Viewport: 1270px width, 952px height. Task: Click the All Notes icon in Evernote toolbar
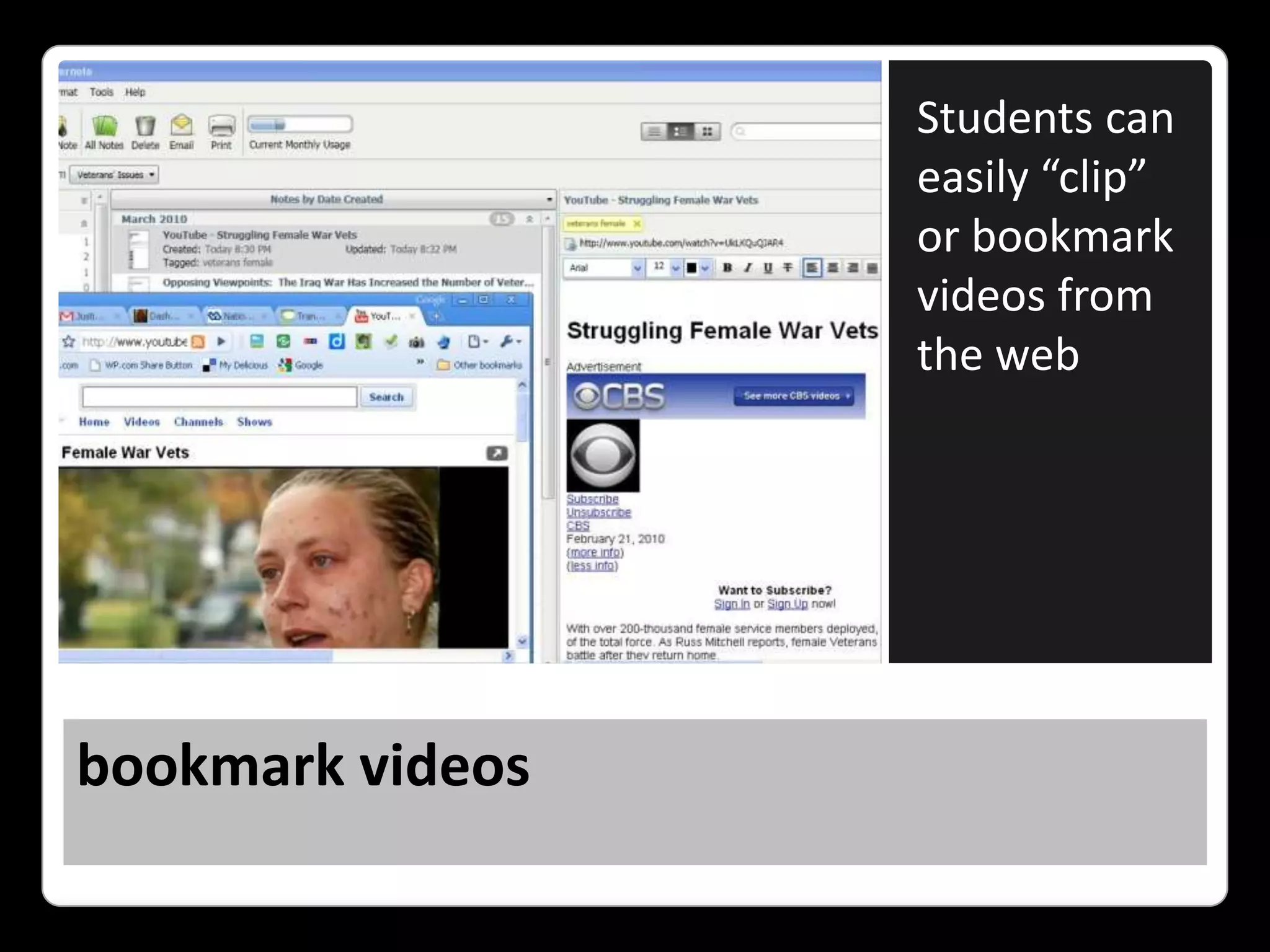[104, 126]
